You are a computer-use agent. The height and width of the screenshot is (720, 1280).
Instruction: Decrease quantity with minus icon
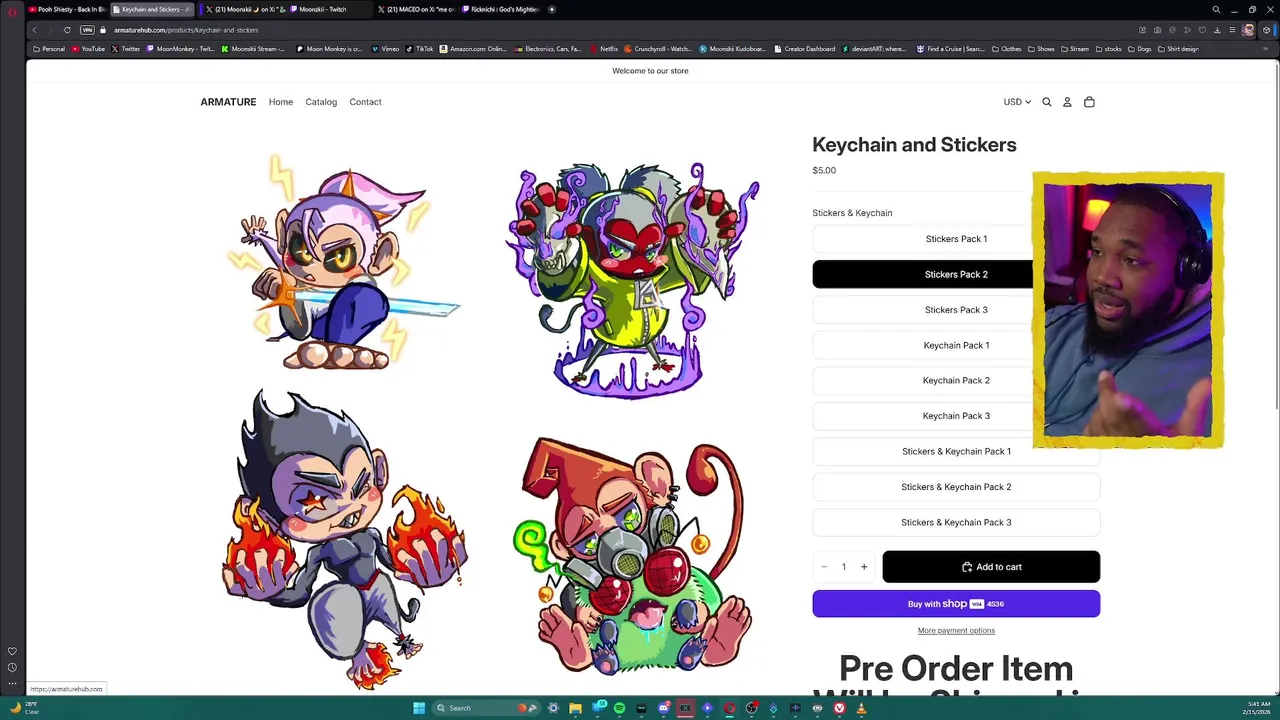824,567
